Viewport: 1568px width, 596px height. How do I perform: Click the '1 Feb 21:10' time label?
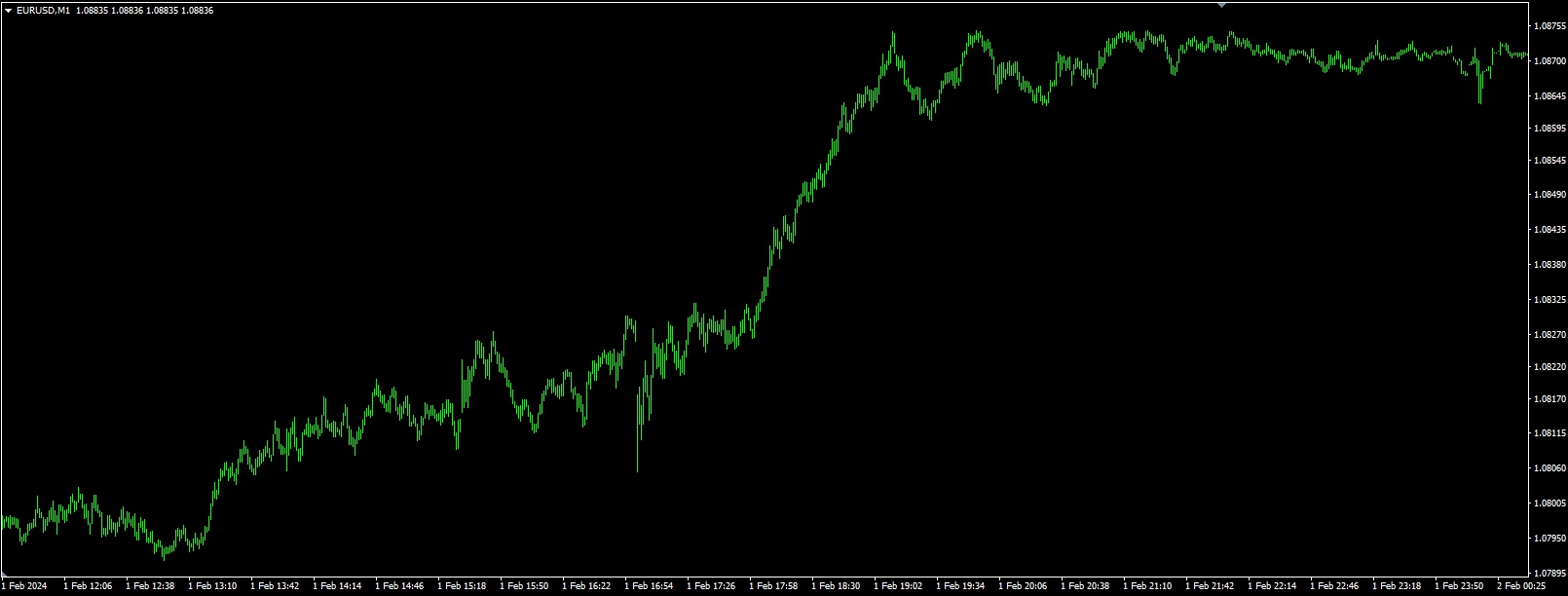tap(1147, 587)
